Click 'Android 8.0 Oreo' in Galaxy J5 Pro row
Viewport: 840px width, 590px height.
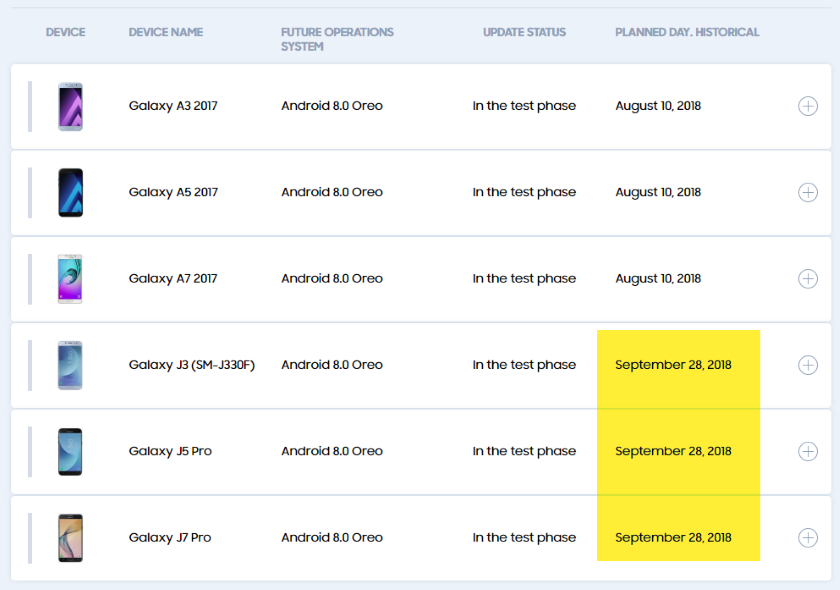pyautogui.click(x=332, y=451)
